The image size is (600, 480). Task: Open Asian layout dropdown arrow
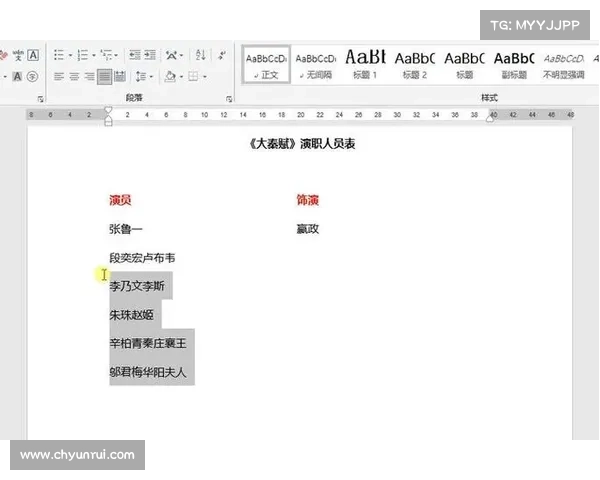tap(181, 56)
